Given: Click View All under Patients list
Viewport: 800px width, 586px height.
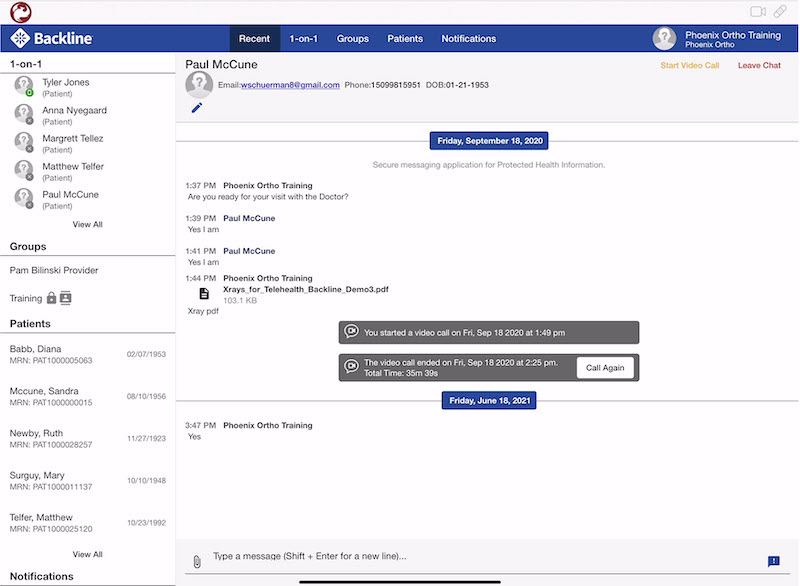Looking at the screenshot, I should [x=87, y=554].
